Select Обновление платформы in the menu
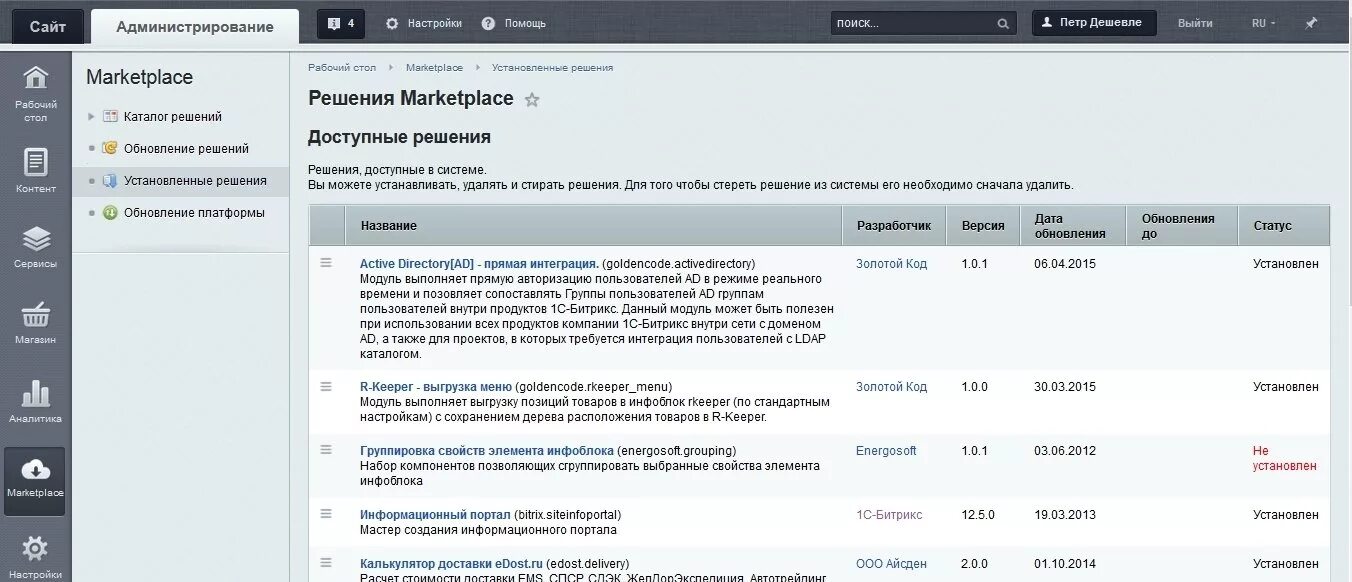Viewport: 1352px width, 582px height. coord(194,213)
